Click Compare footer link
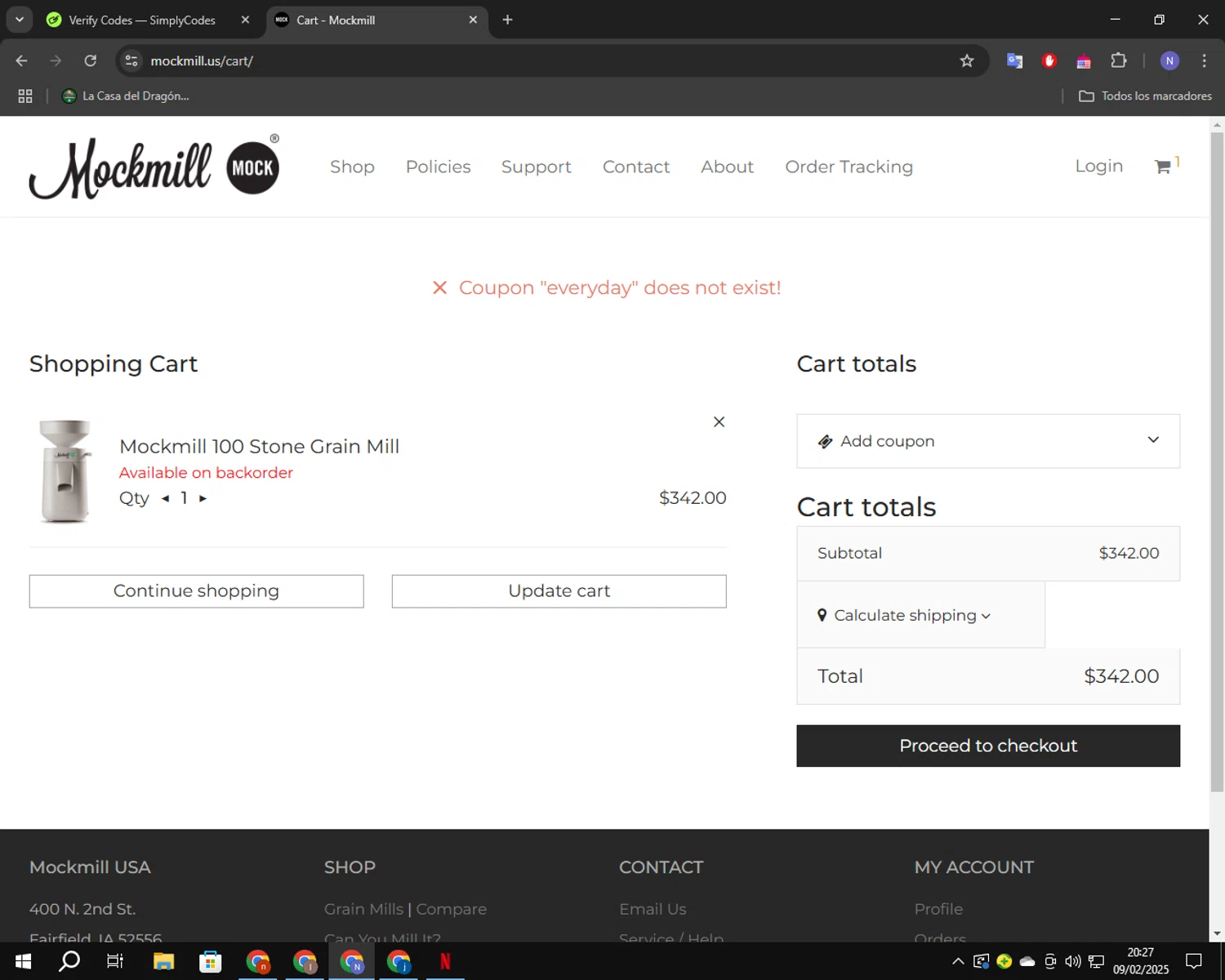The height and width of the screenshot is (980, 1225). pyautogui.click(x=452, y=909)
